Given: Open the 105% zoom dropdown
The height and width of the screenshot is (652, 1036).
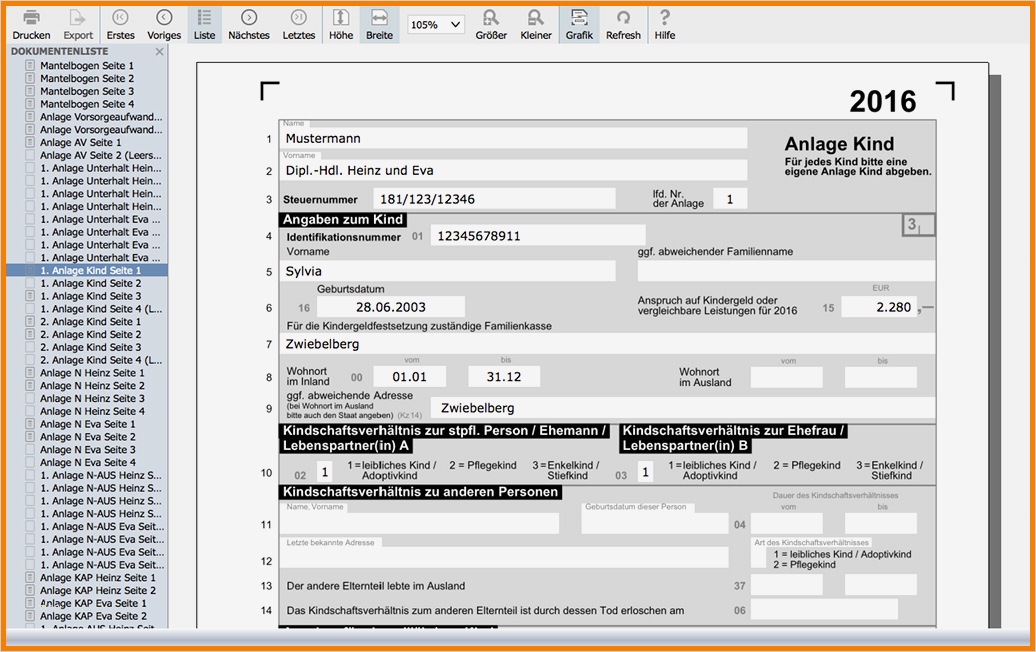Looking at the screenshot, I should pyautogui.click(x=436, y=25).
